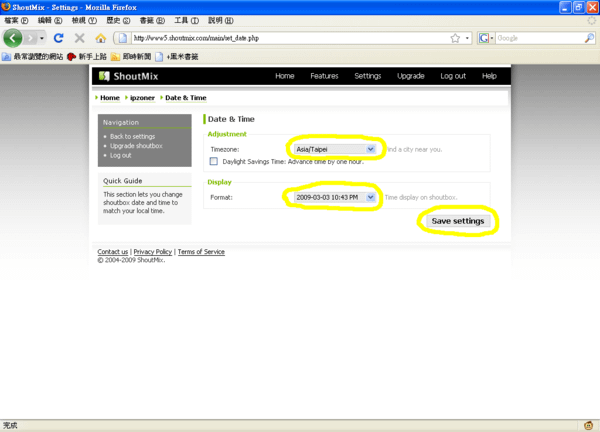Click Log out in the Navigation panel
Viewport: 600px width, 432px height.
[x=121, y=155]
